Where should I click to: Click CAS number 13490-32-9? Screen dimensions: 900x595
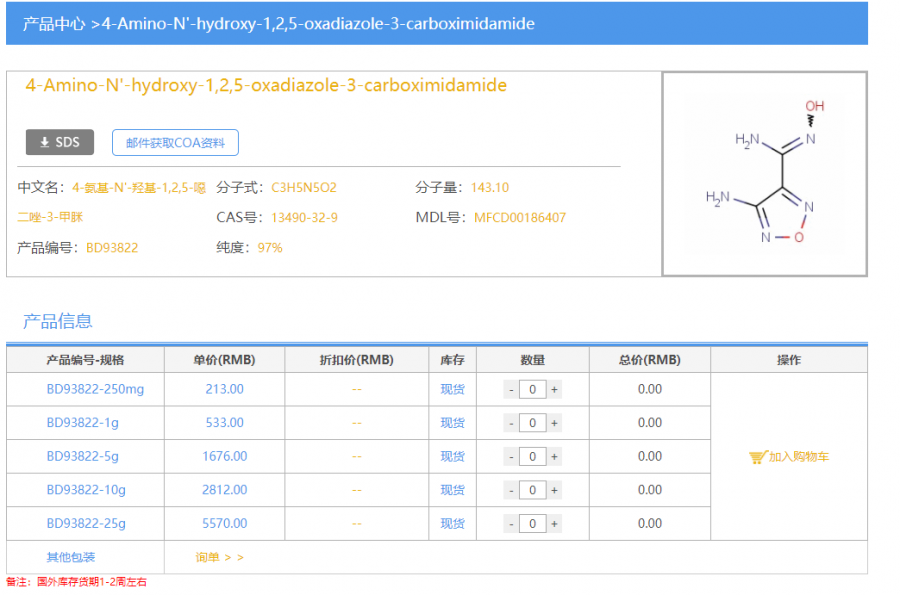pyautogui.click(x=304, y=217)
